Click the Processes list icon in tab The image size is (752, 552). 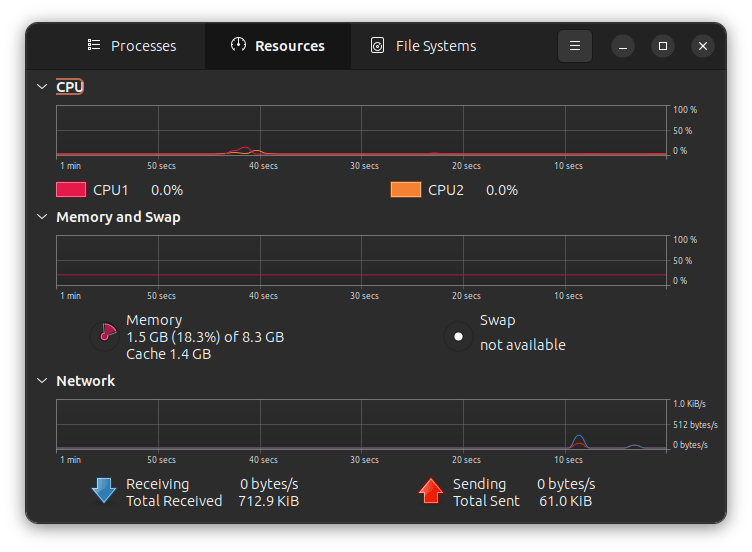tap(94, 46)
